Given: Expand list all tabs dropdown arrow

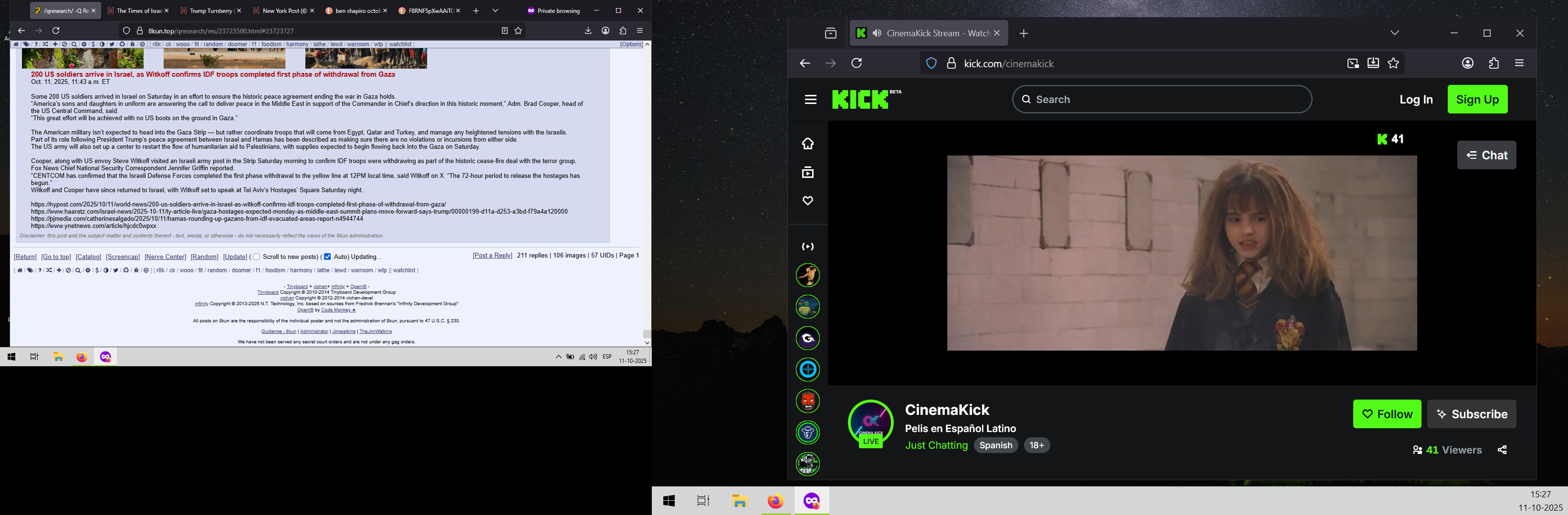Looking at the screenshot, I should tap(1394, 33).
